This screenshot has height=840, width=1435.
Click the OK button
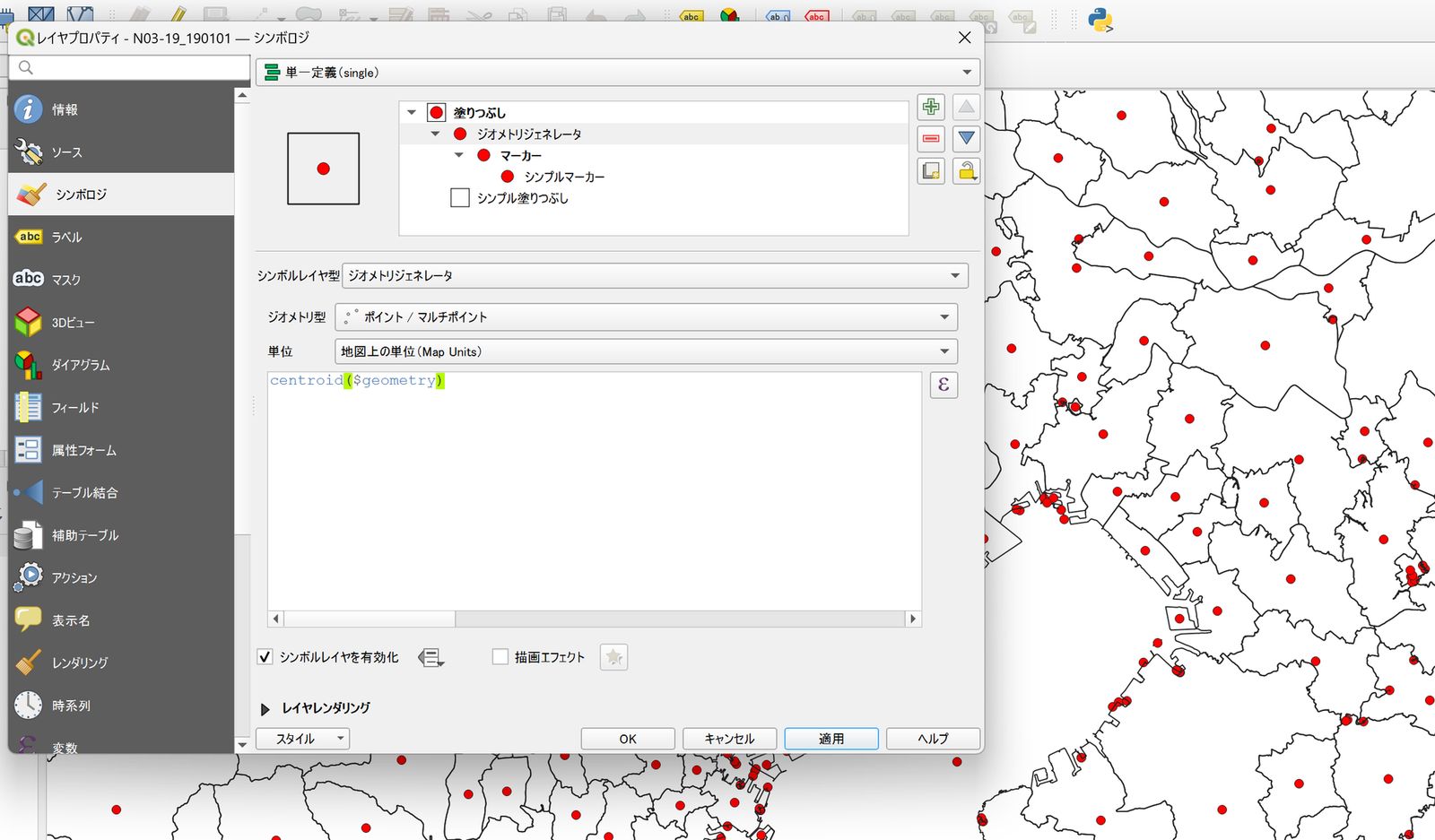click(x=628, y=739)
